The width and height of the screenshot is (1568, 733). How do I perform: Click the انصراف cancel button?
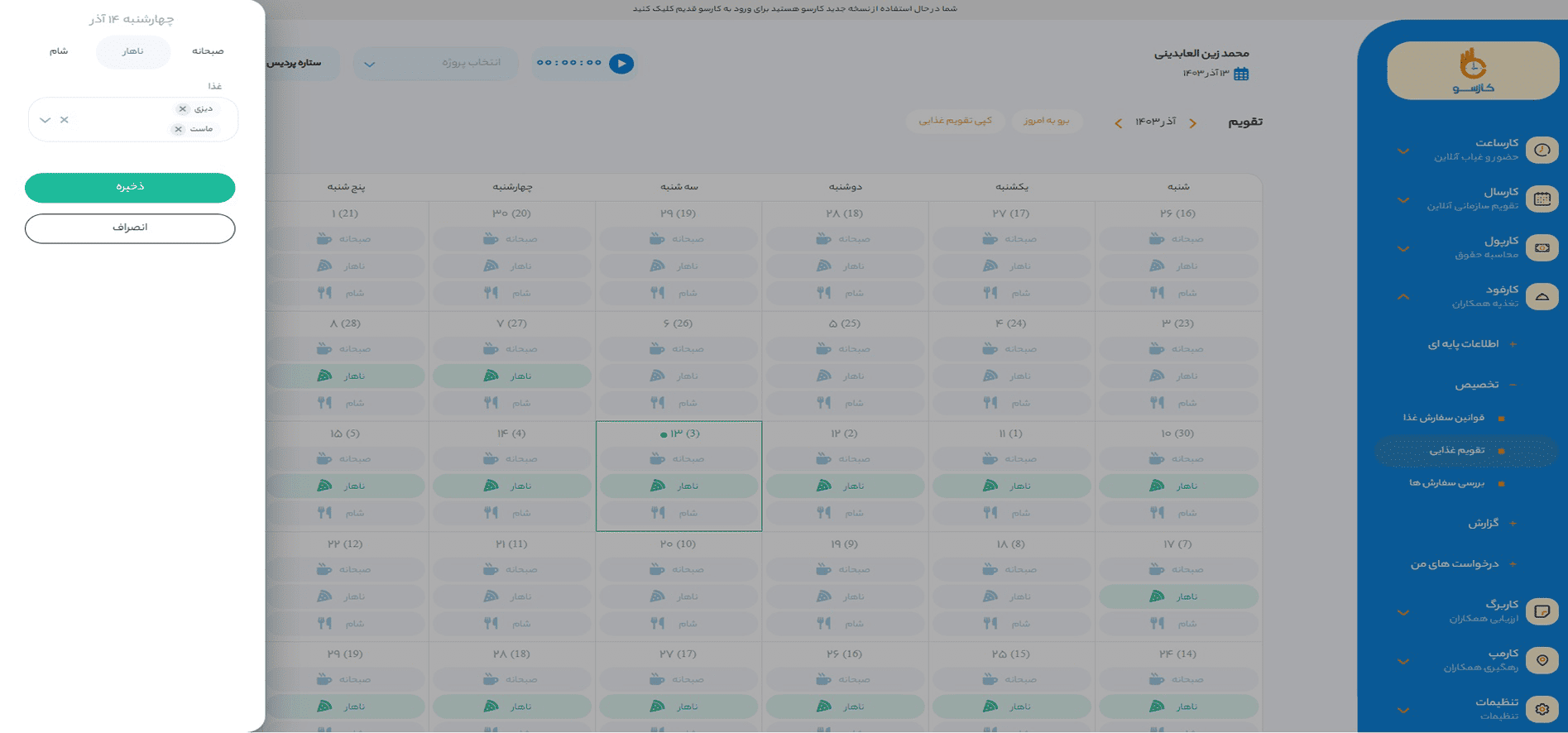coord(130,228)
